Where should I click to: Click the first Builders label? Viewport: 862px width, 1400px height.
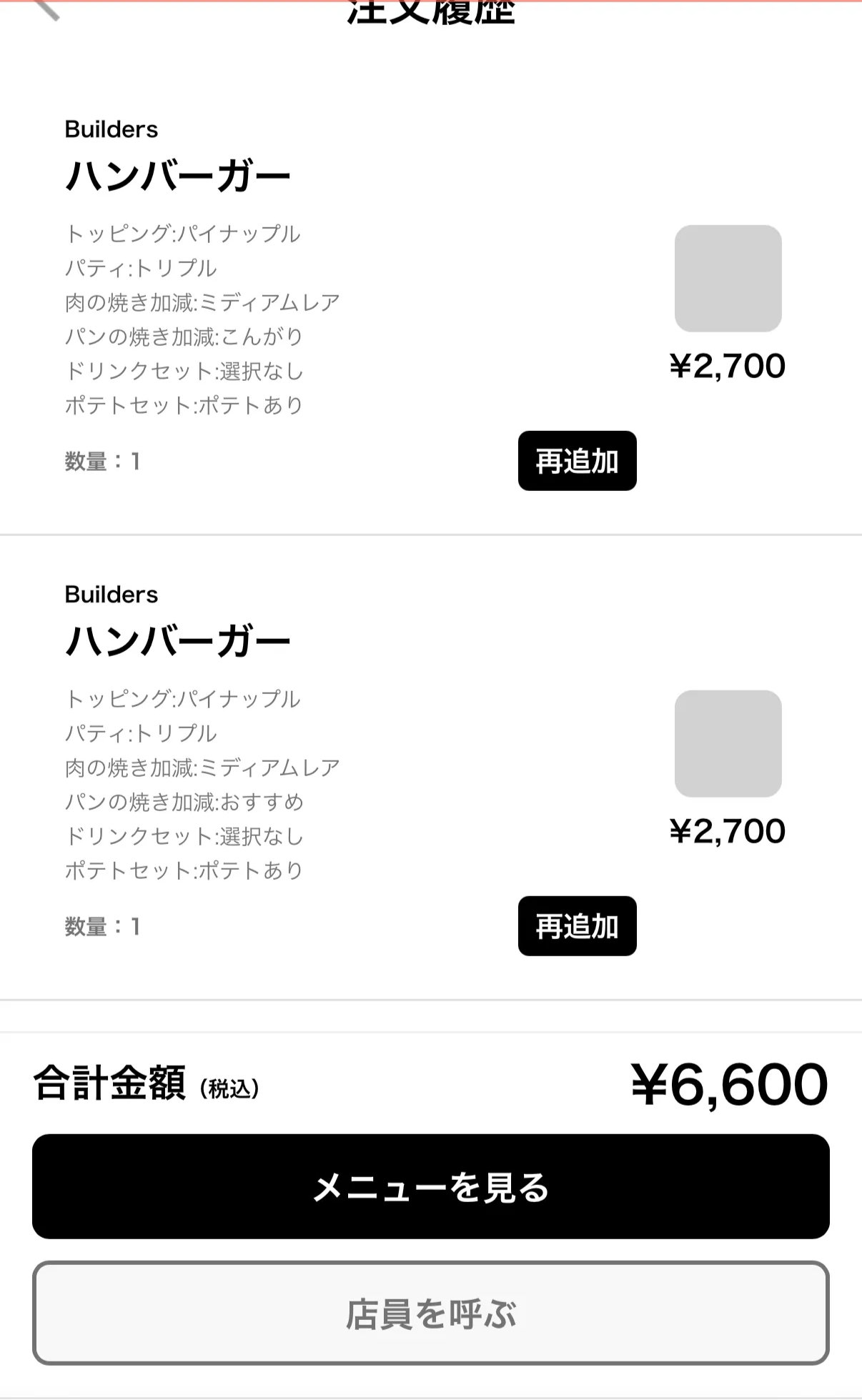coord(112,129)
